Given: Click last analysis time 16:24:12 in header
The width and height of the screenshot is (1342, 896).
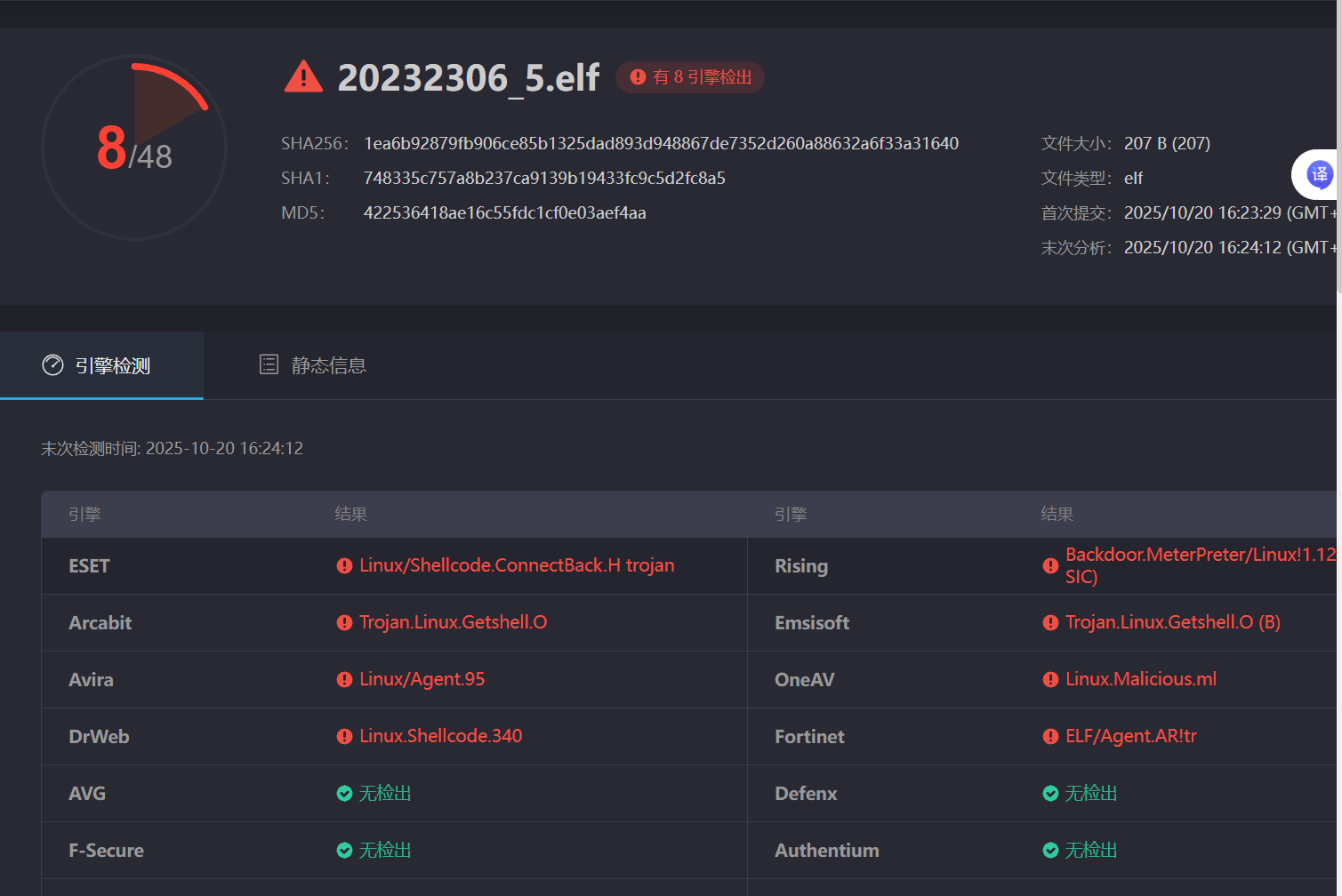Looking at the screenshot, I should click(1230, 248).
